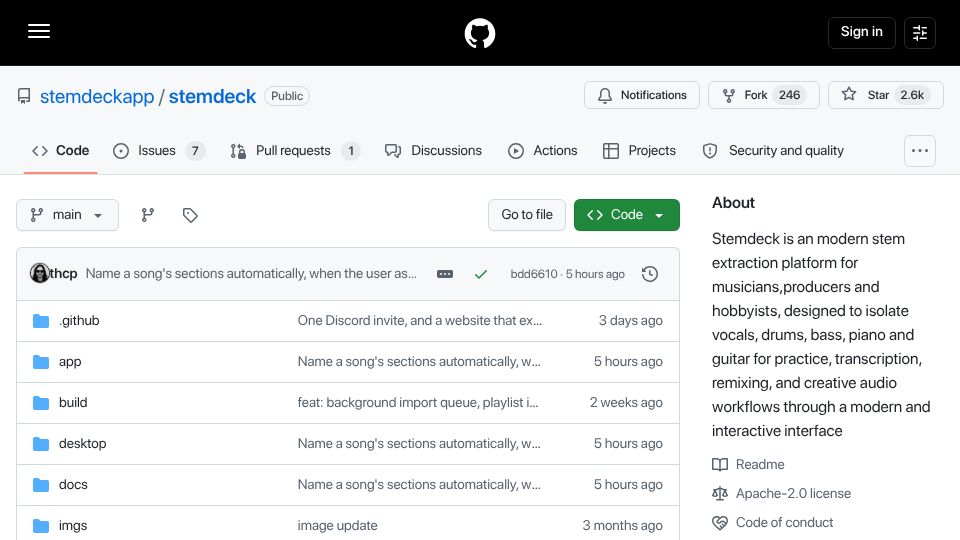Open the imgs folder
This screenshot has width=960, height=540.
coord(73,526)
